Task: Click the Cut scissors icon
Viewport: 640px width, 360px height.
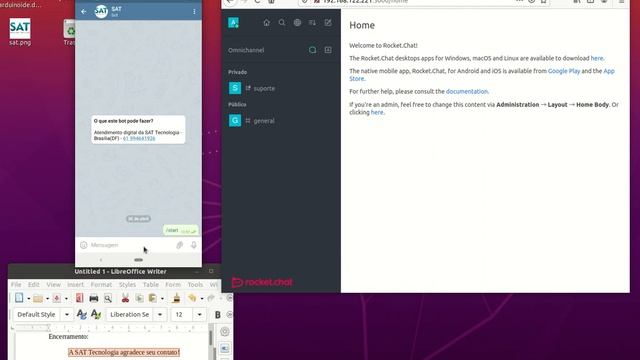Action: (x=125, y=298)
